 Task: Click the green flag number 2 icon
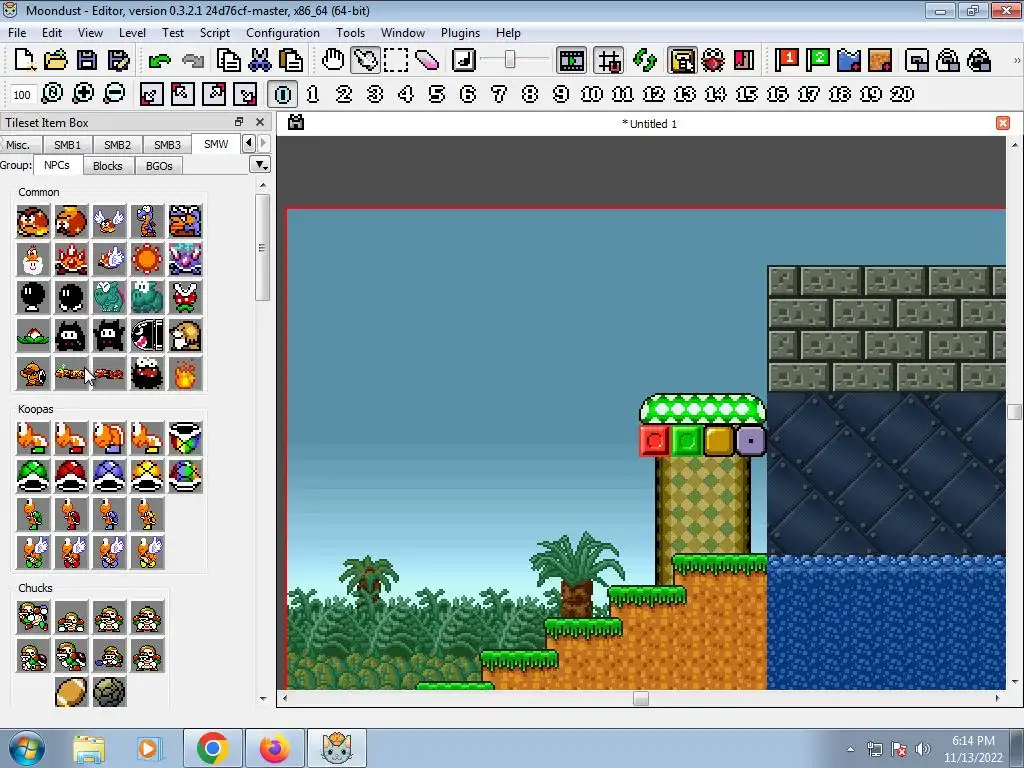[x=817, y=60]
